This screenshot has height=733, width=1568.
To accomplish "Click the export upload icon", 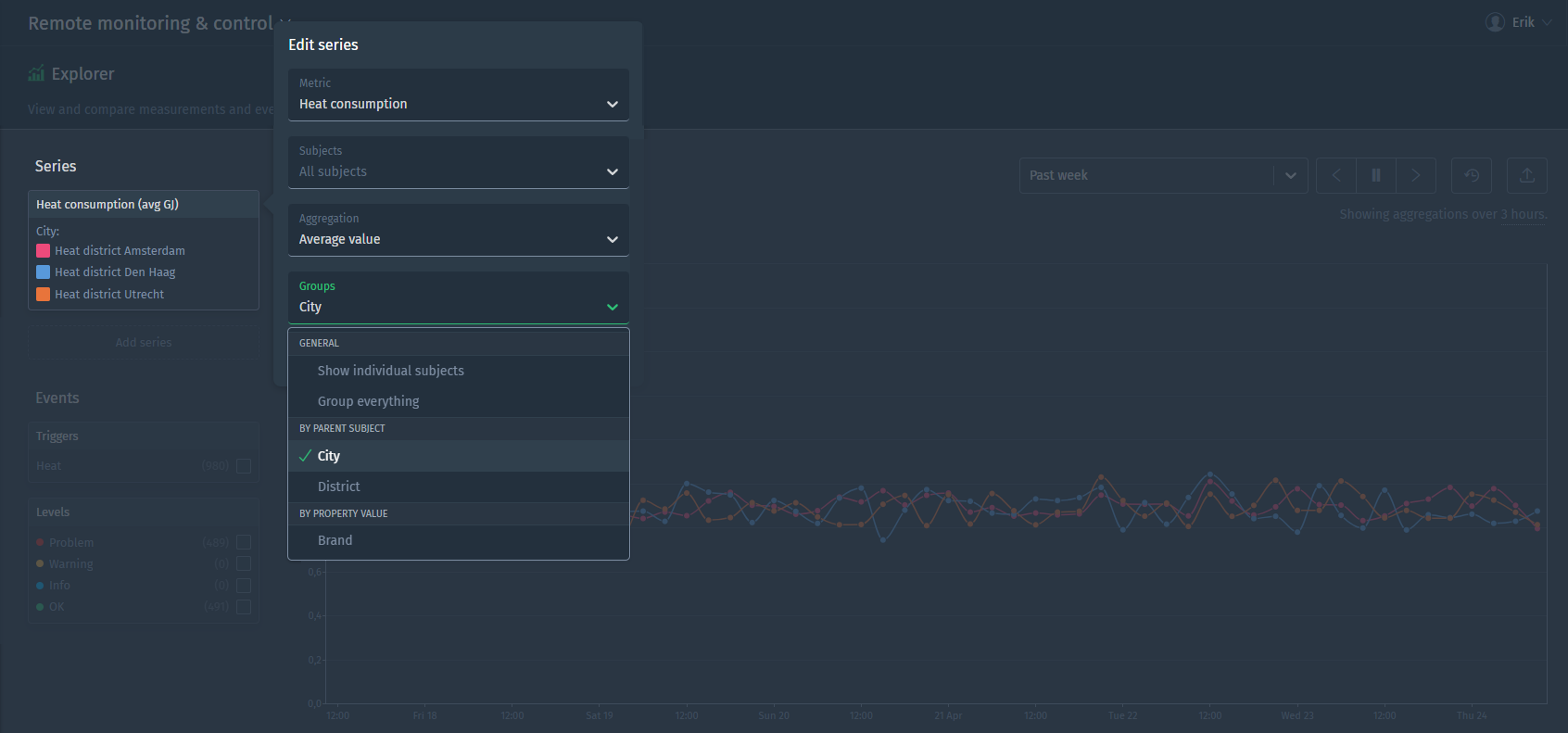I will click(1526, 176).
